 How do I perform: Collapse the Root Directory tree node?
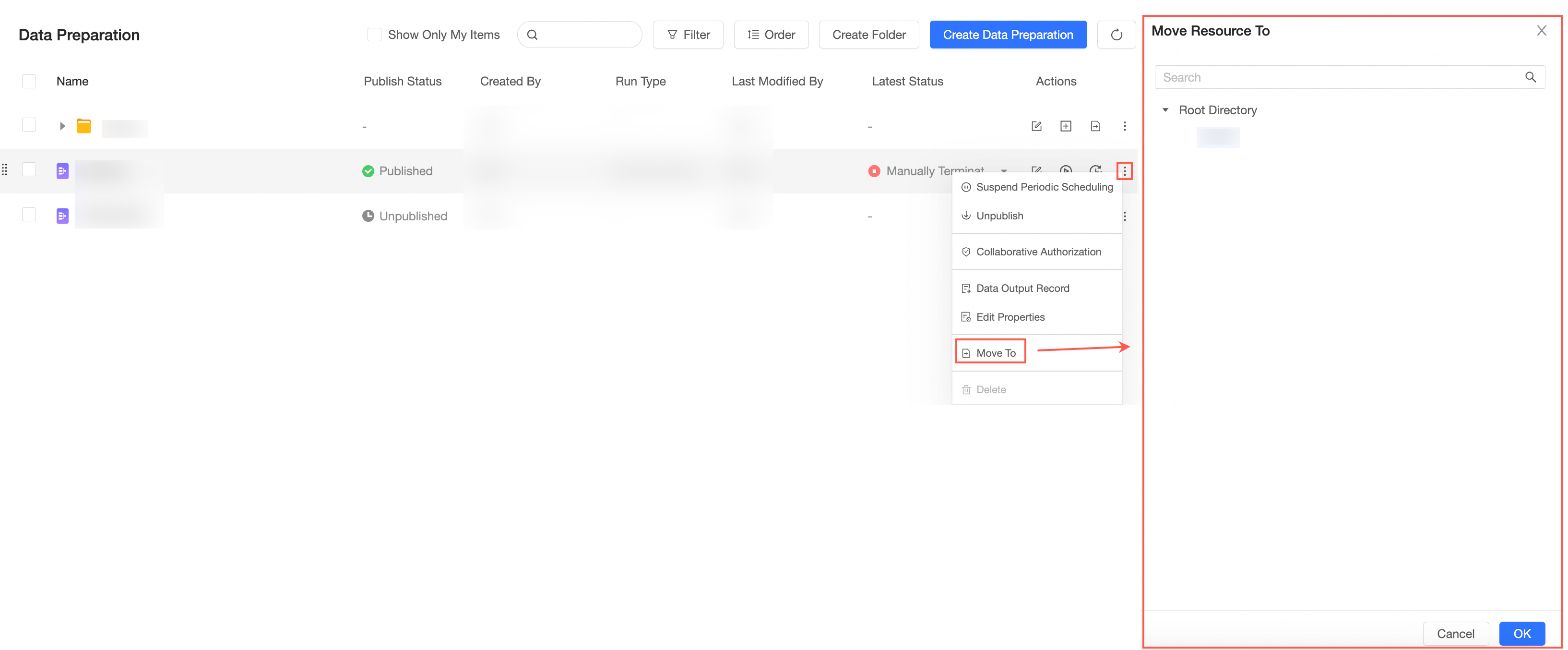pos(1165,110)
